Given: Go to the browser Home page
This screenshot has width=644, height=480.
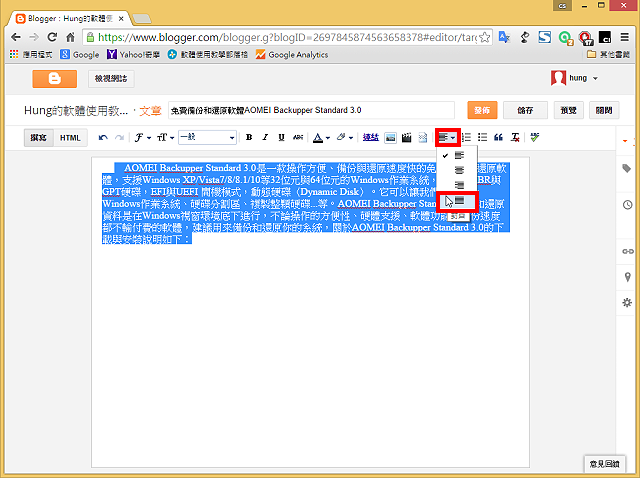Looking at the screenshot, I should click(70, 37).
